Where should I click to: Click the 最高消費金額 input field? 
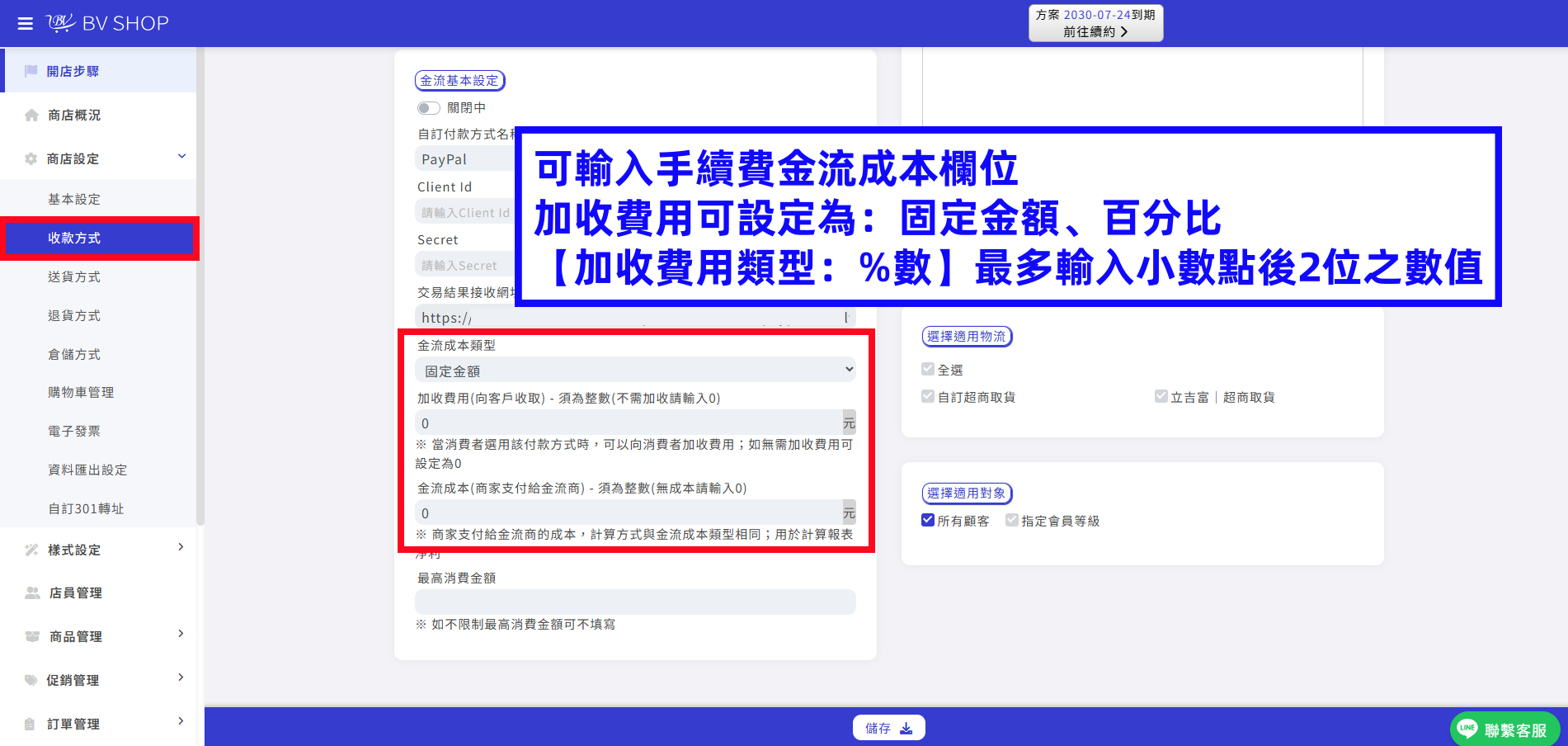tap(635, 602)
